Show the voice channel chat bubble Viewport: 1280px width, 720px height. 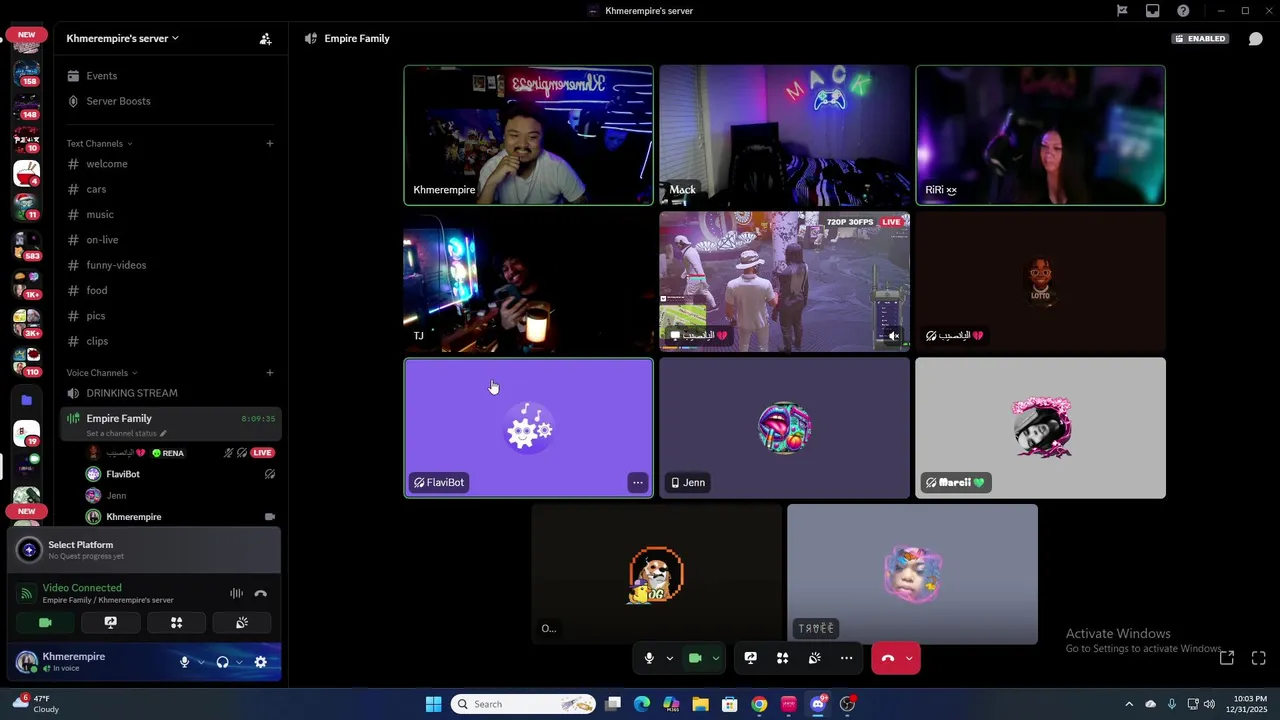(x=1255, y=39)
